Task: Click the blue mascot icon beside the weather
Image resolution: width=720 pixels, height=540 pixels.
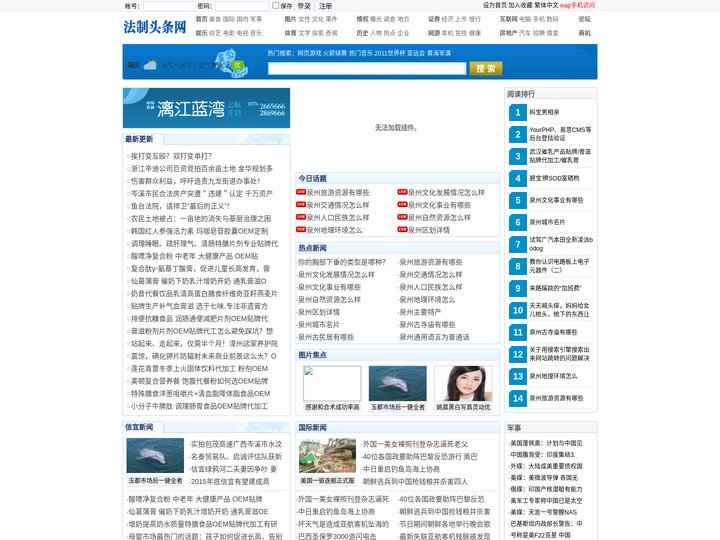Action: [231, 63]
